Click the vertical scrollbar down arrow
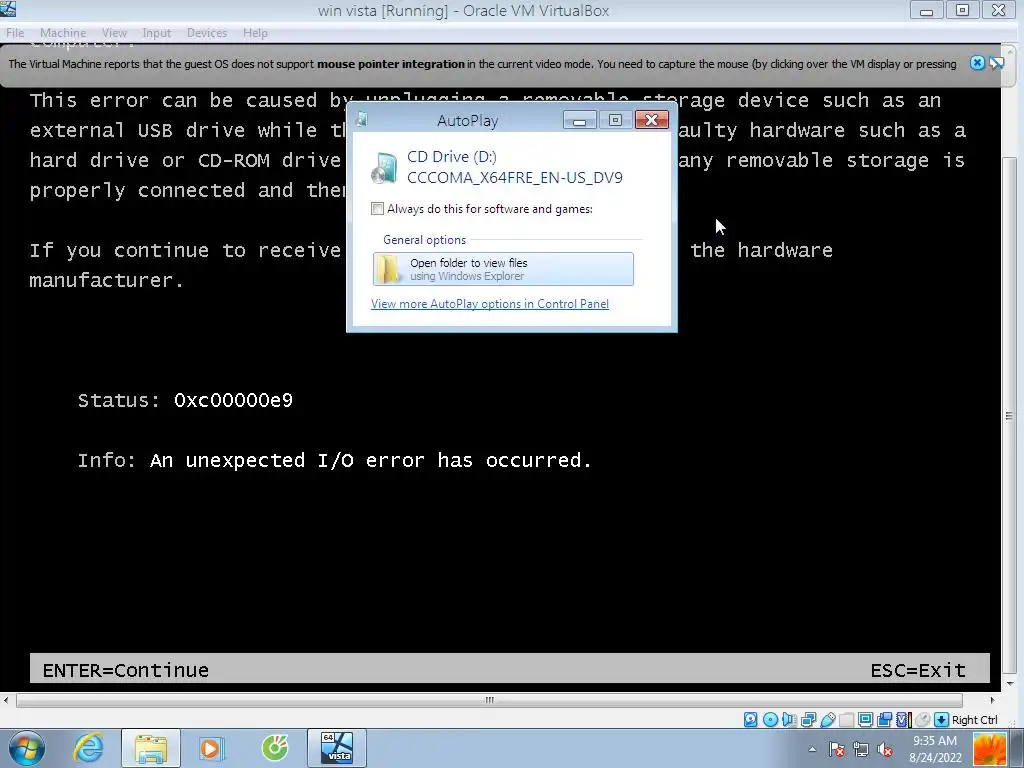 click(1010, 684)
